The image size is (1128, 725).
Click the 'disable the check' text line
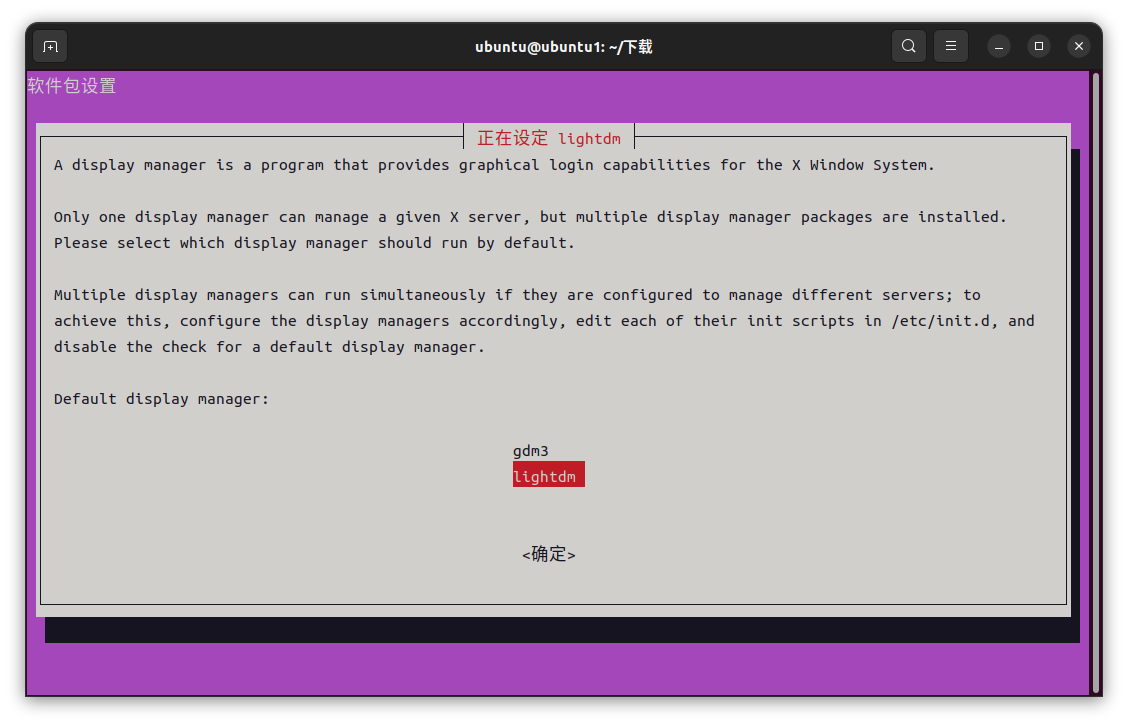tap(269, 347)
